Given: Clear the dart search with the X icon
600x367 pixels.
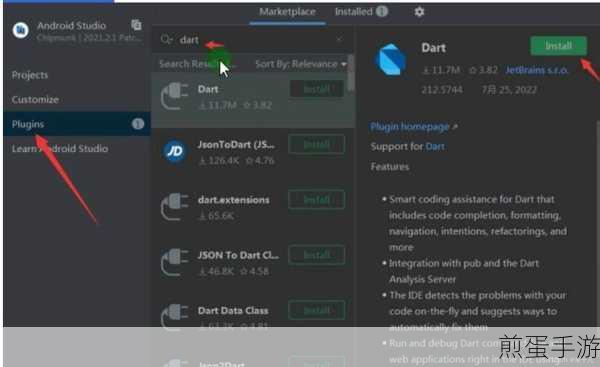Looking at the screenshot, I should coord(339,39).
